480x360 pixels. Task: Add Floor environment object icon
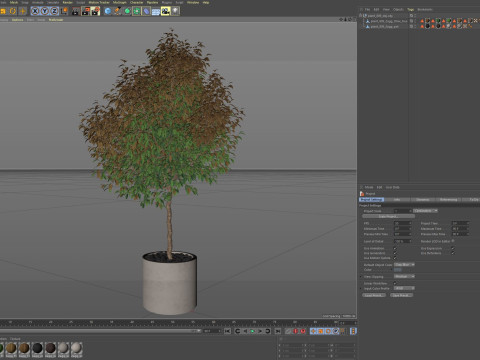pos(156,11)
